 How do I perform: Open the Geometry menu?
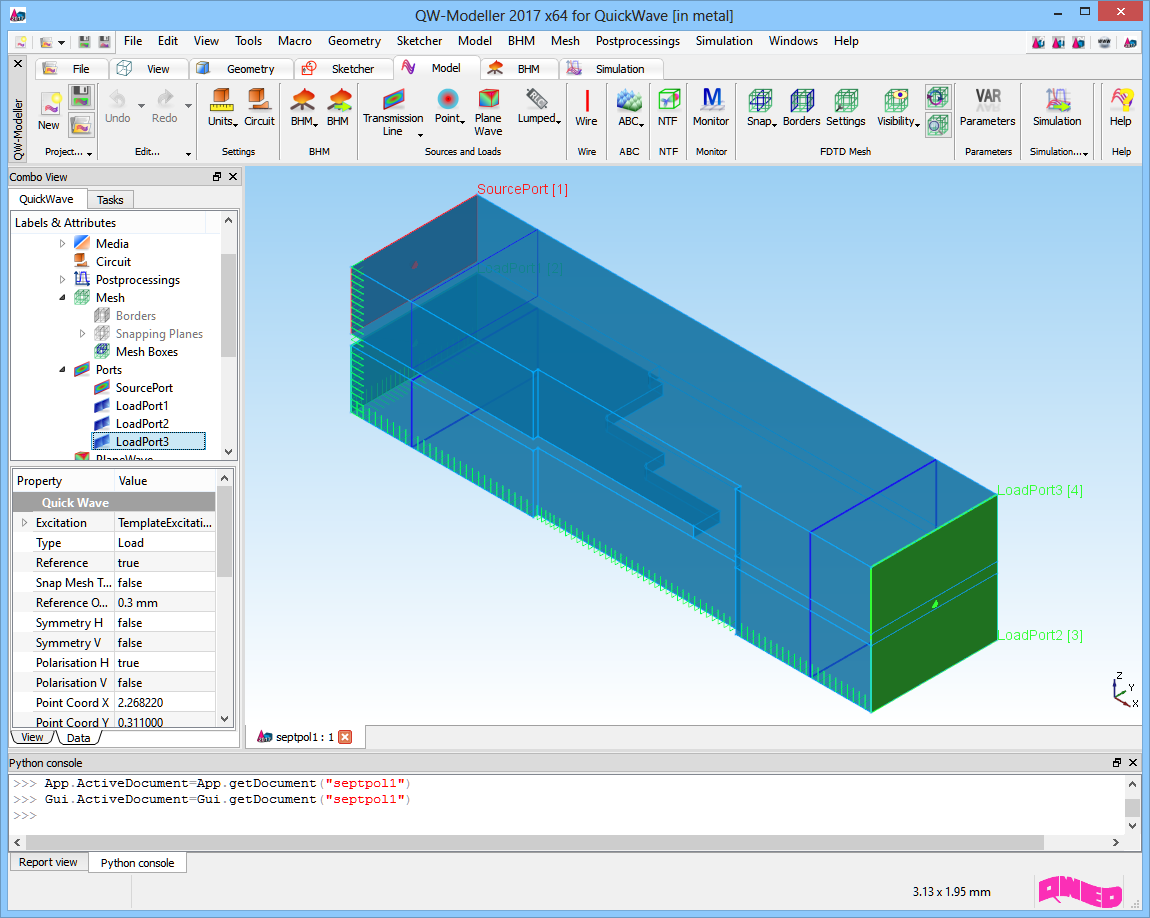coord(354,41)
